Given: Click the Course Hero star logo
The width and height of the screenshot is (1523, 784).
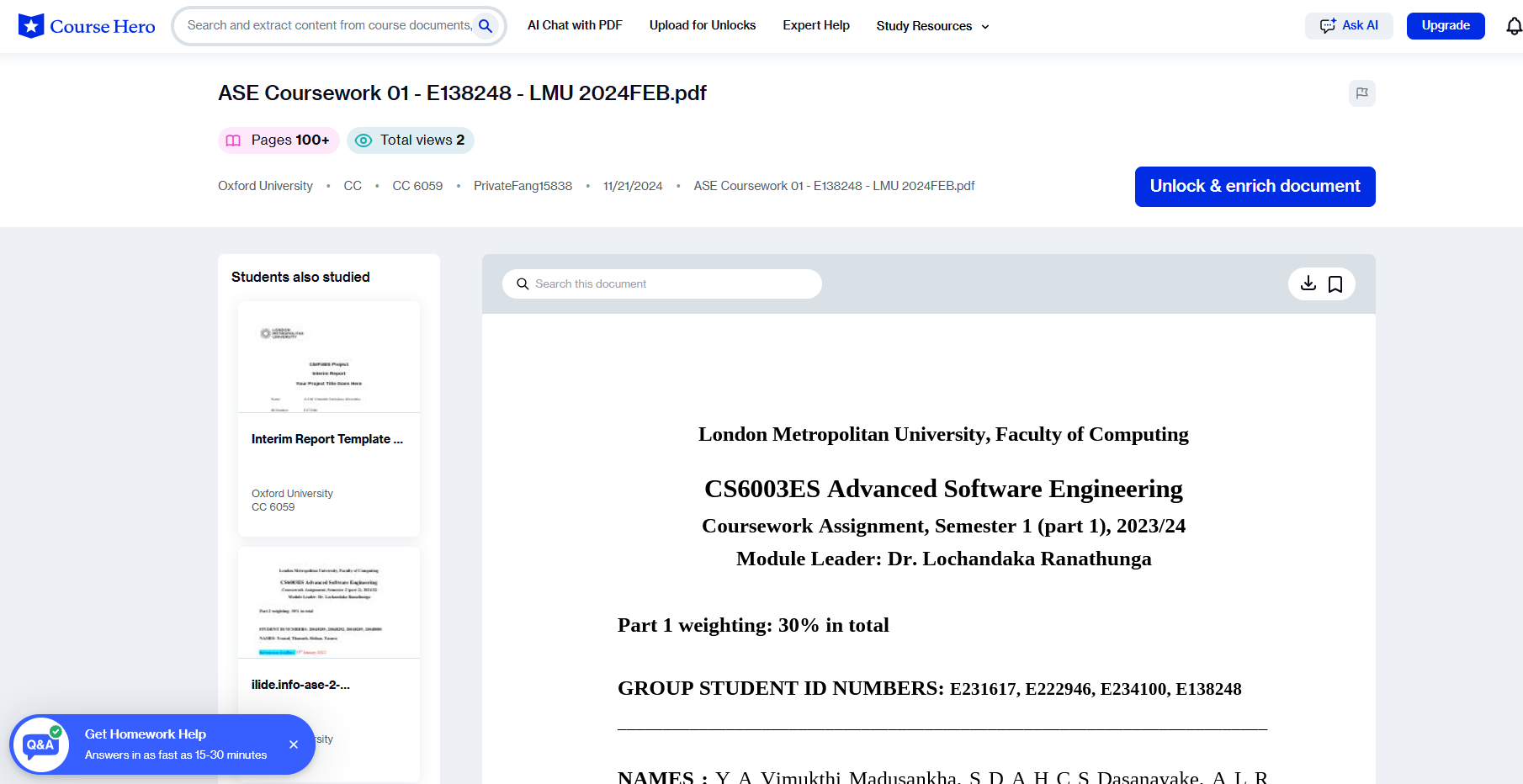Looking at the screenshot, I should coord(30,25).
